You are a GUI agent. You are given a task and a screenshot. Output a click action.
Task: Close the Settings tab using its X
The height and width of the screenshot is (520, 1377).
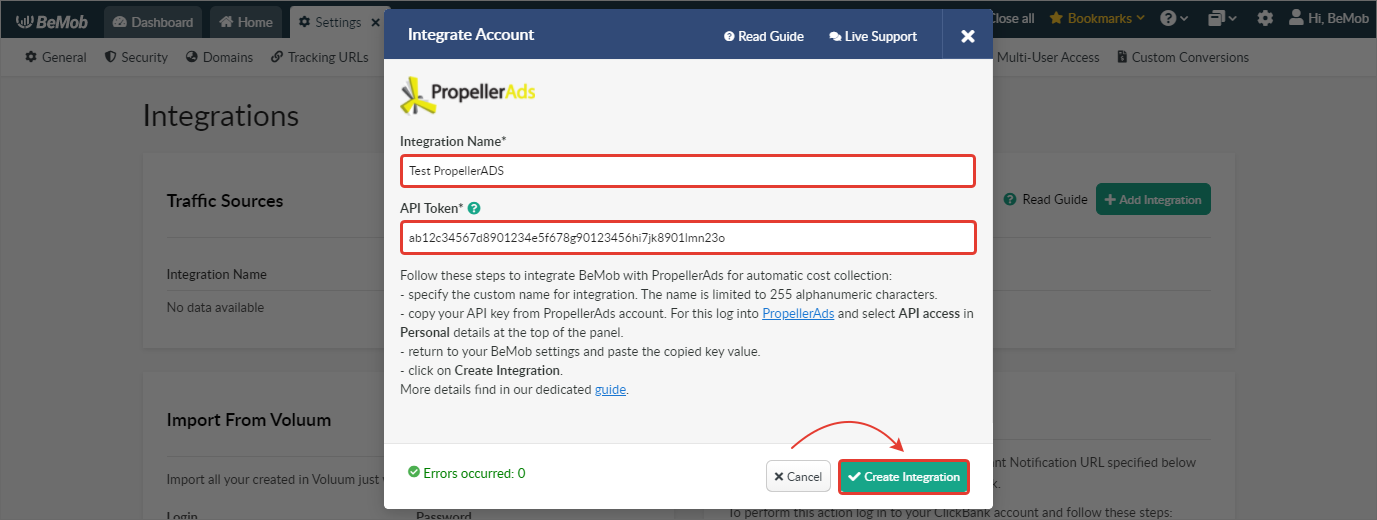click(375, 22)
